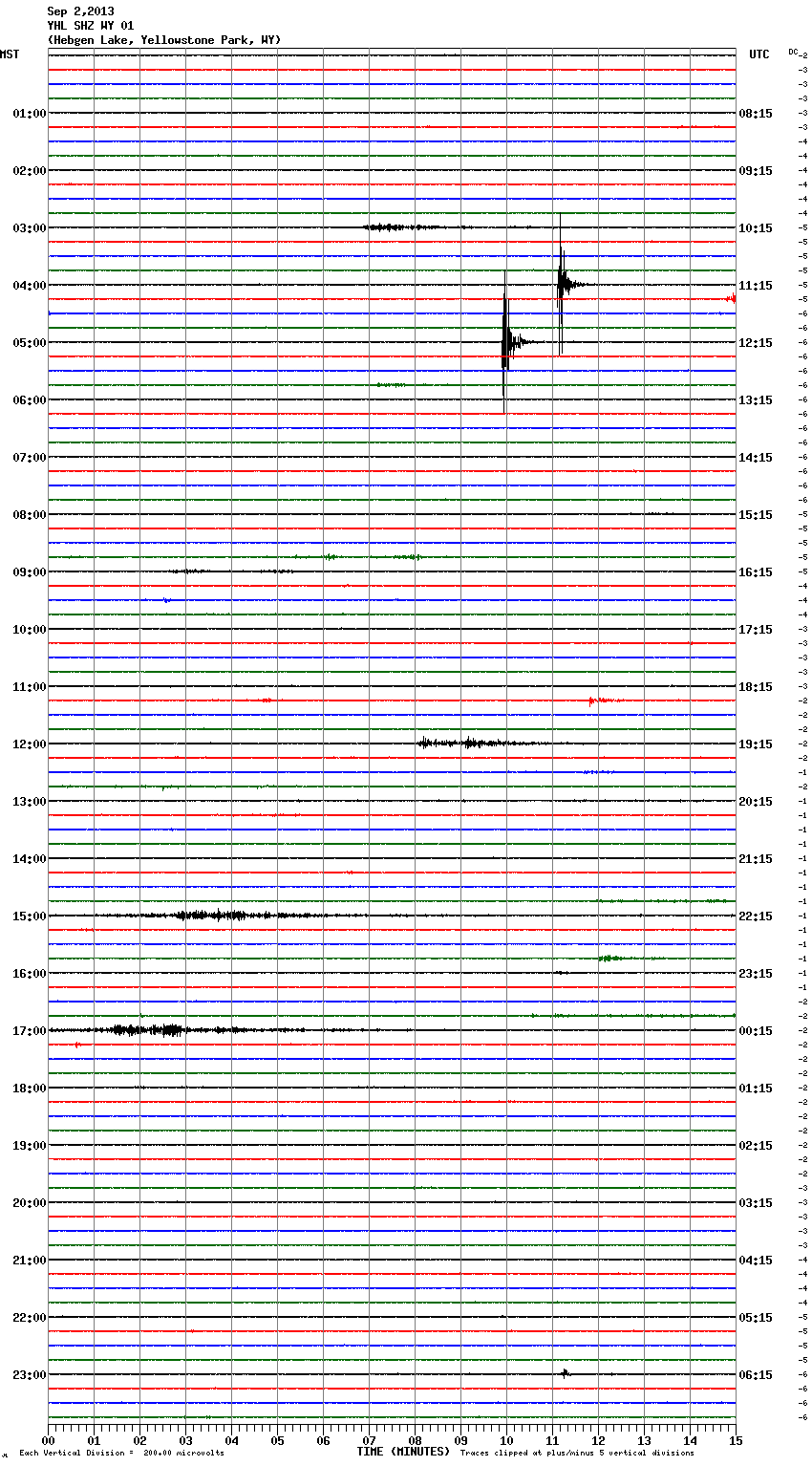The image size is (812, 1466).
Task: Click the 12:15 UTC time label
Action: pos(756,343)
